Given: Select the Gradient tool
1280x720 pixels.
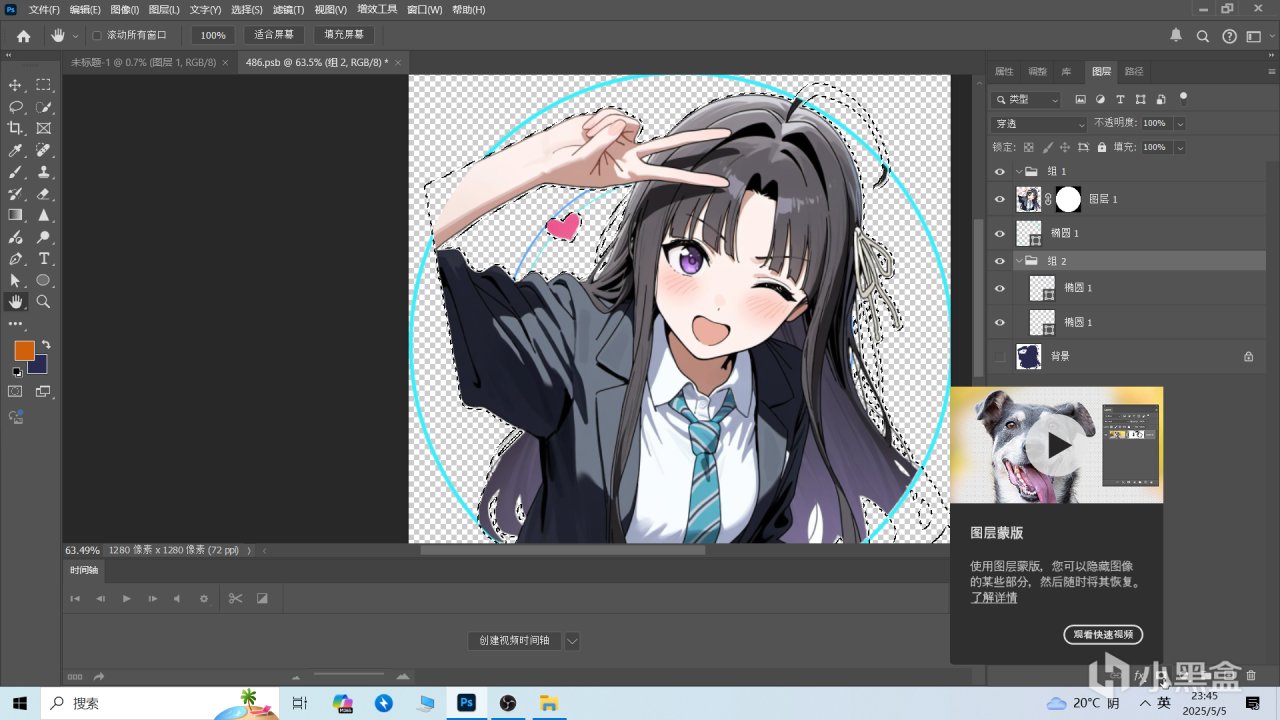Looking at the screenshot, I should click(15, 215).
